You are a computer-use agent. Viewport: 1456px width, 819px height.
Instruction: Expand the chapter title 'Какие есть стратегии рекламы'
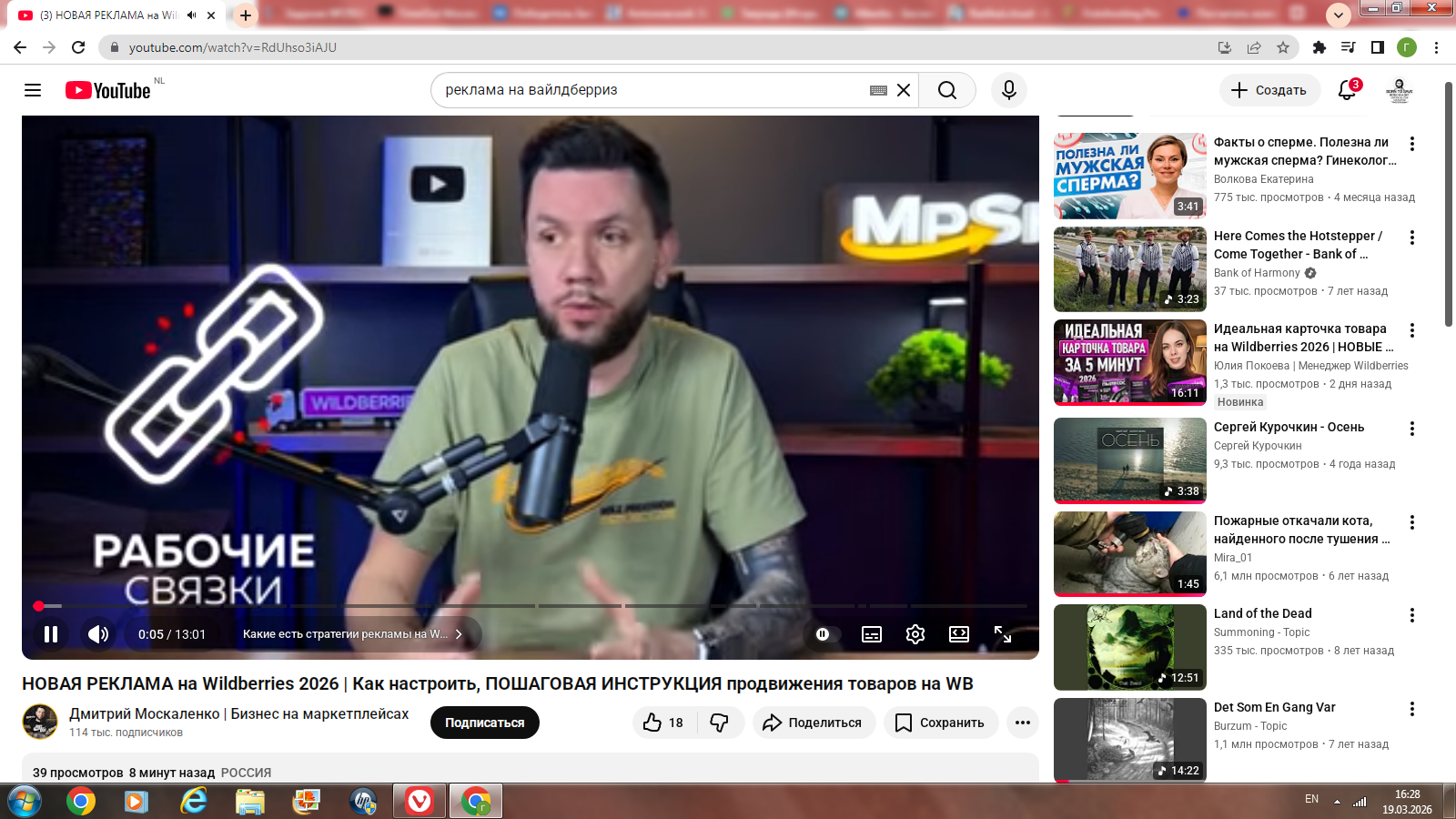pos(353,634)
